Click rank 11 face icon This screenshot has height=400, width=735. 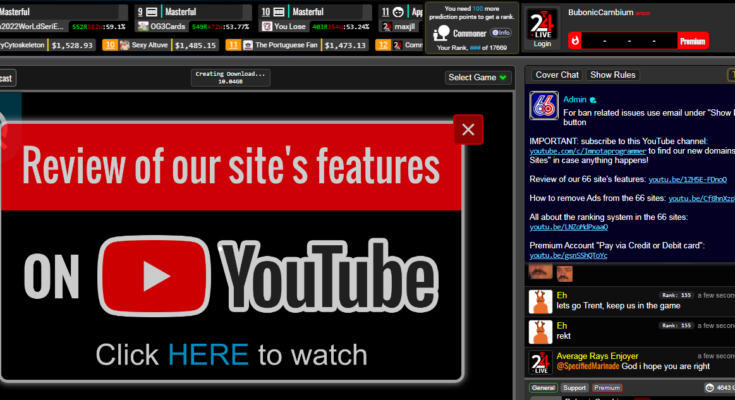click(x=398, y=12)
